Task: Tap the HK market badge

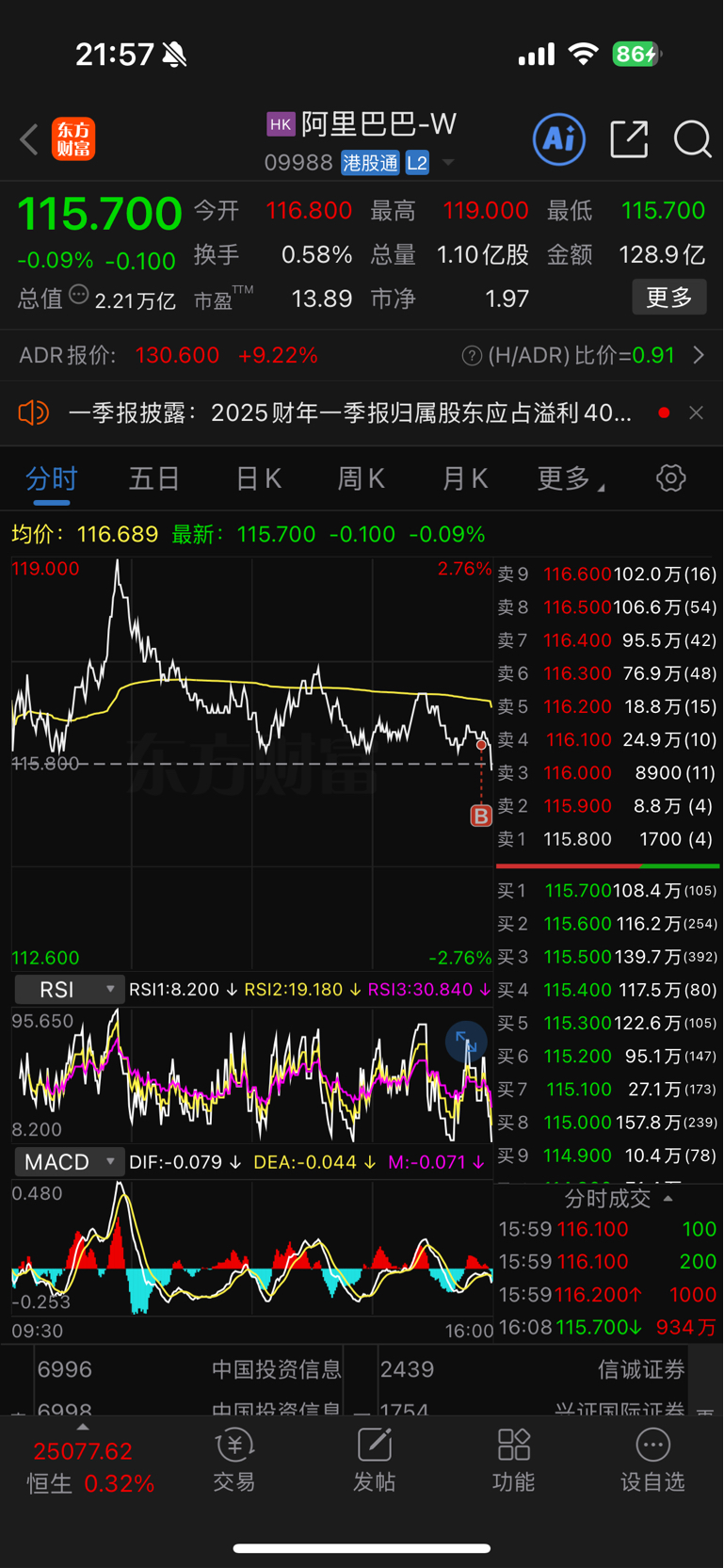Action: click(281, 124)
